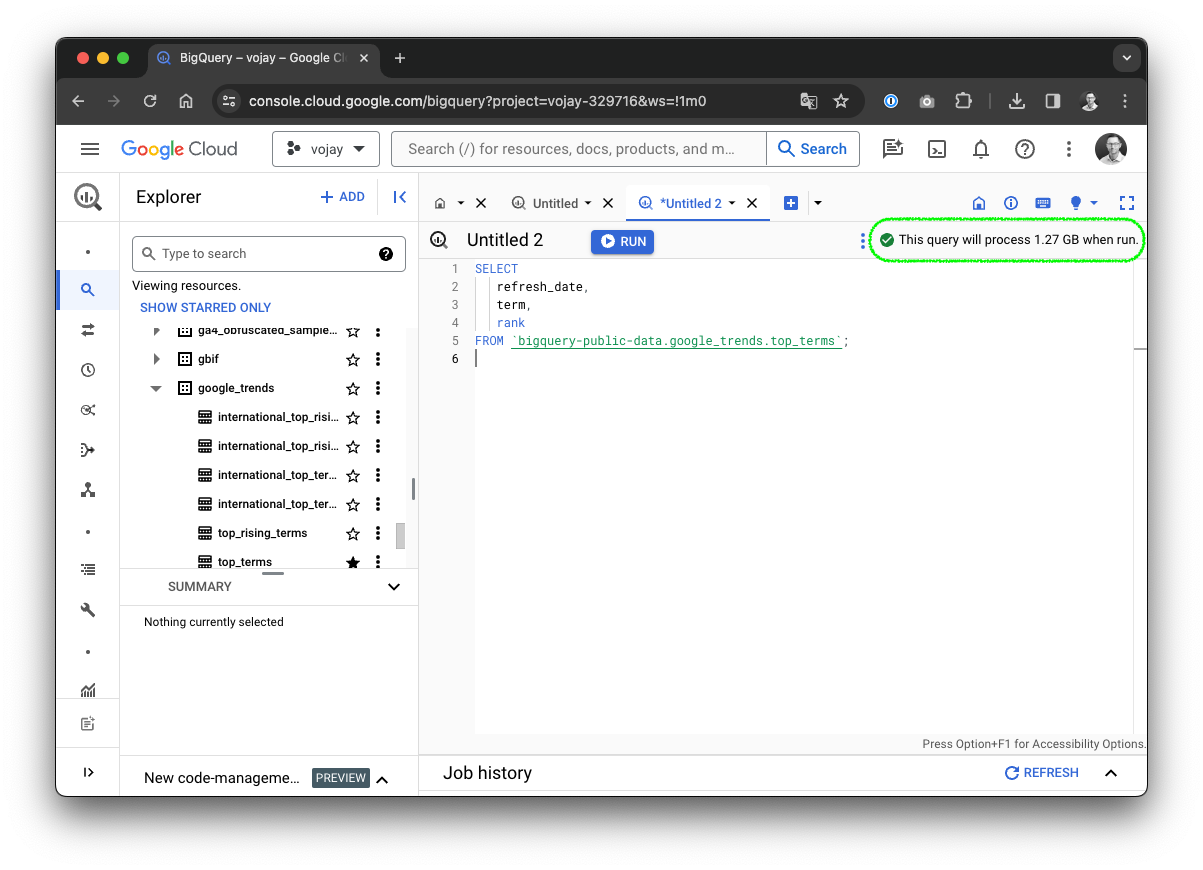The width and height of the screenshot is (1203, 870).
Task: Collapse the SUMMARY panel
Action: tap(393, 587)
